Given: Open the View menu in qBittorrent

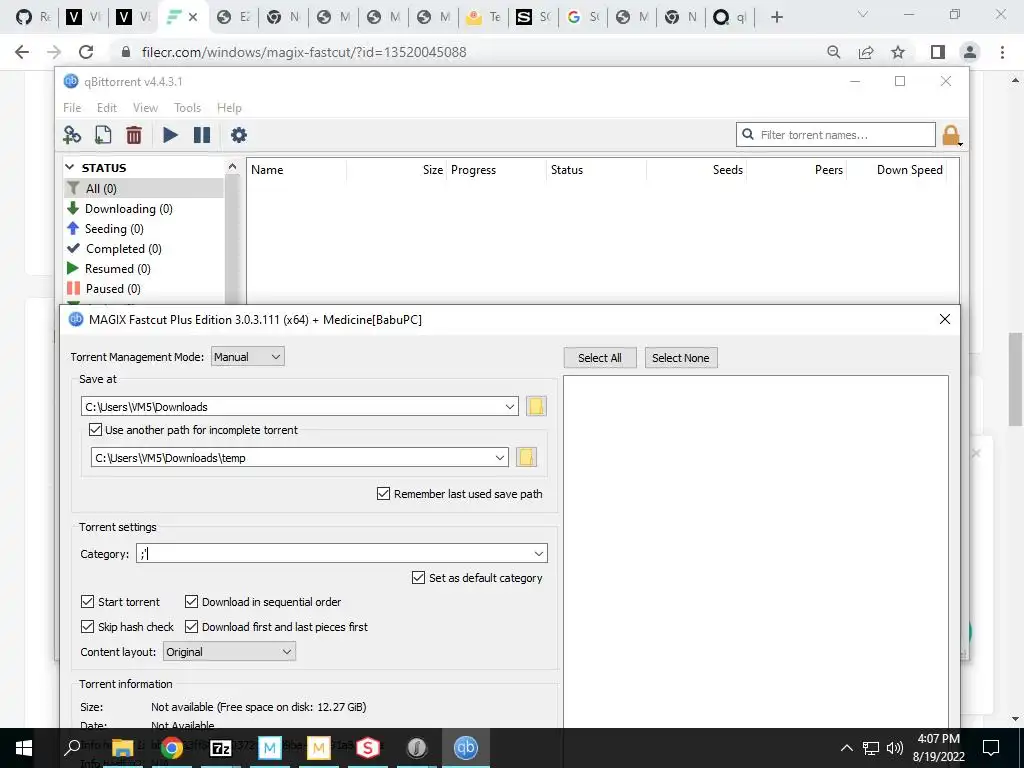Looking at the screenshot, I should click(145, 108).
